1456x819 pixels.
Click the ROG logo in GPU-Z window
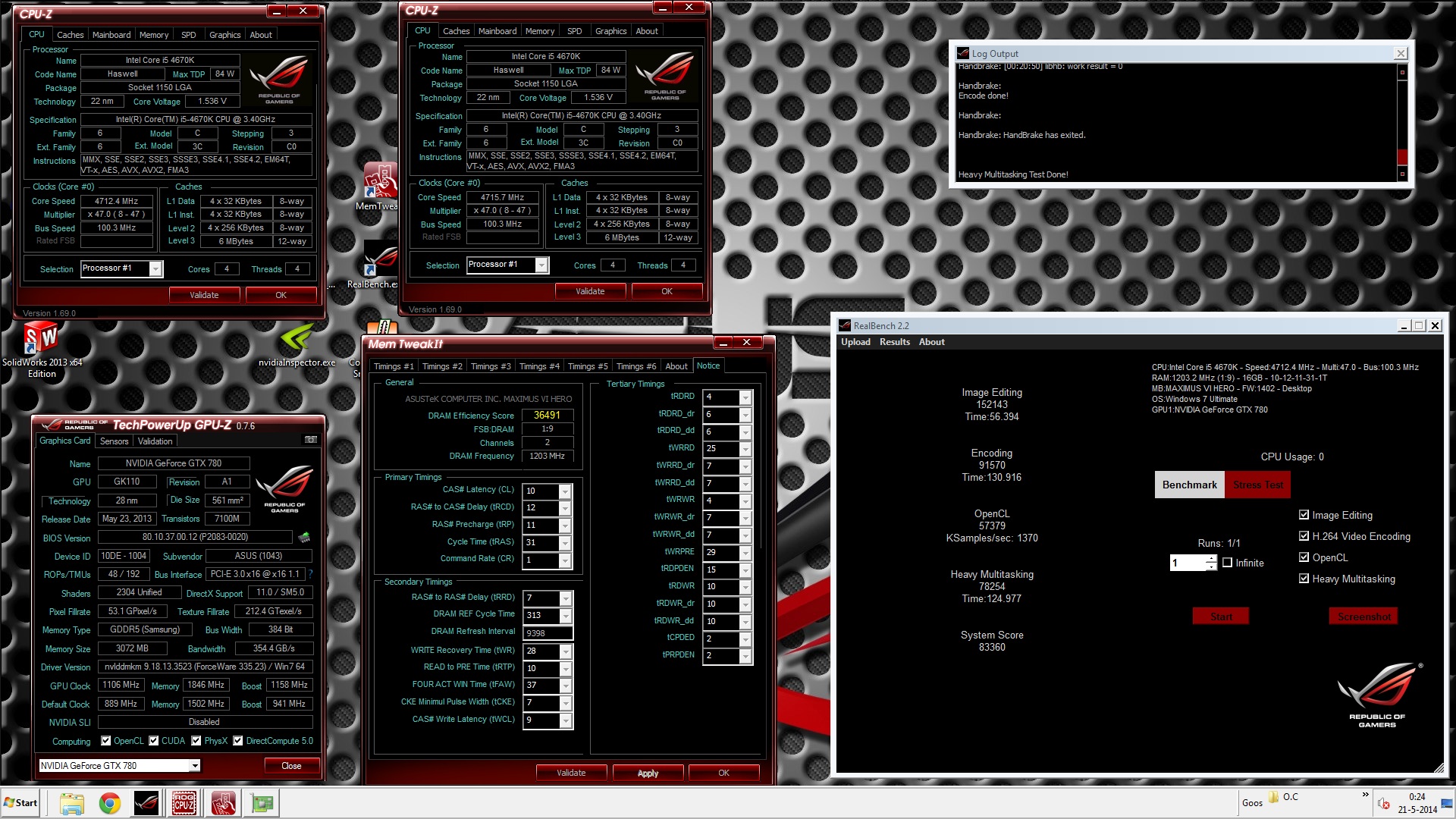click(284, 488)
